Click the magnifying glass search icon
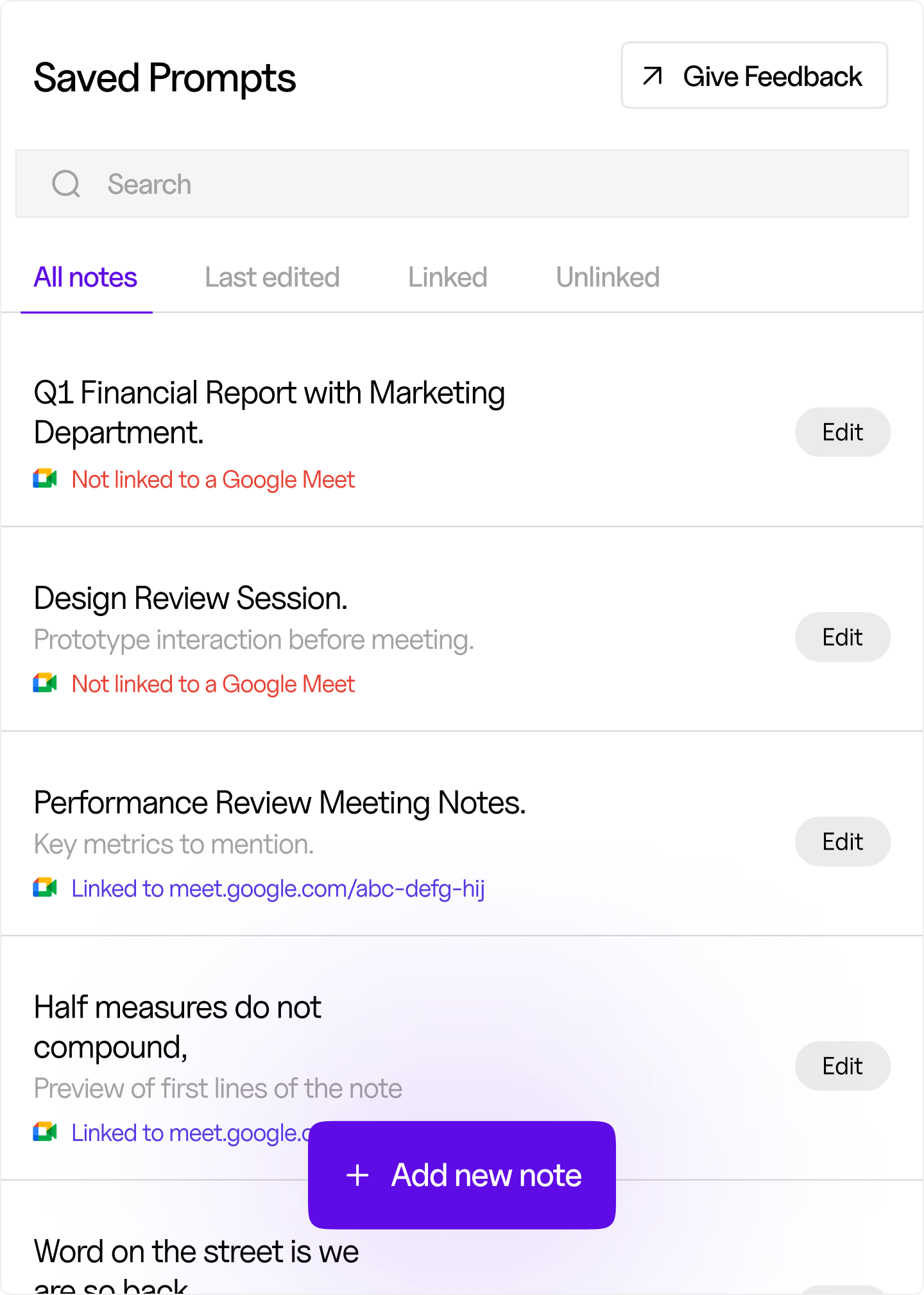The height and width of the screenshot is (1295, 924). pyautogui.click(x=67, y=184)
